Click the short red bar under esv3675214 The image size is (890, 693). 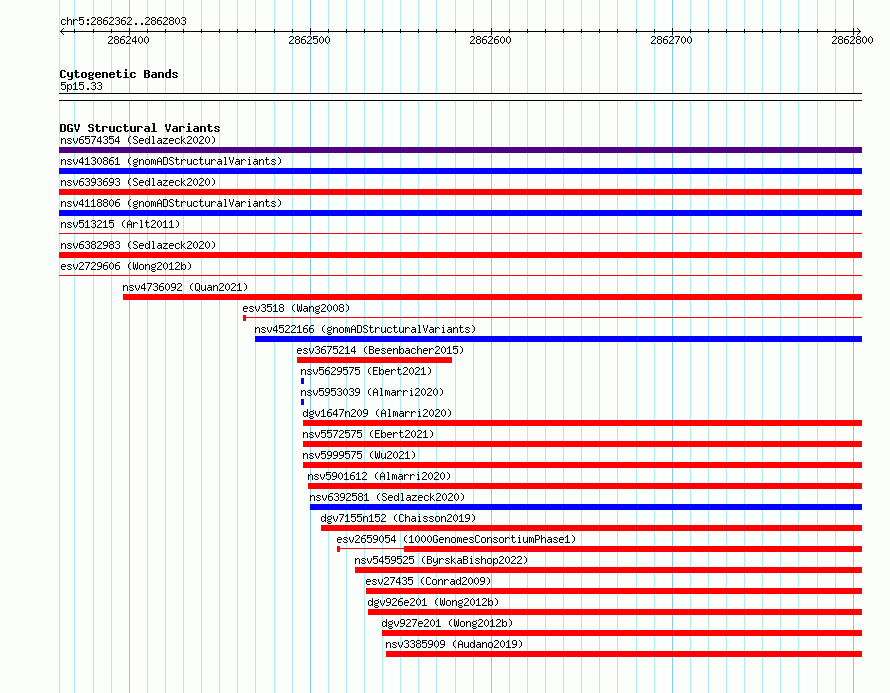pyautogui.click(x=375, y=360)
